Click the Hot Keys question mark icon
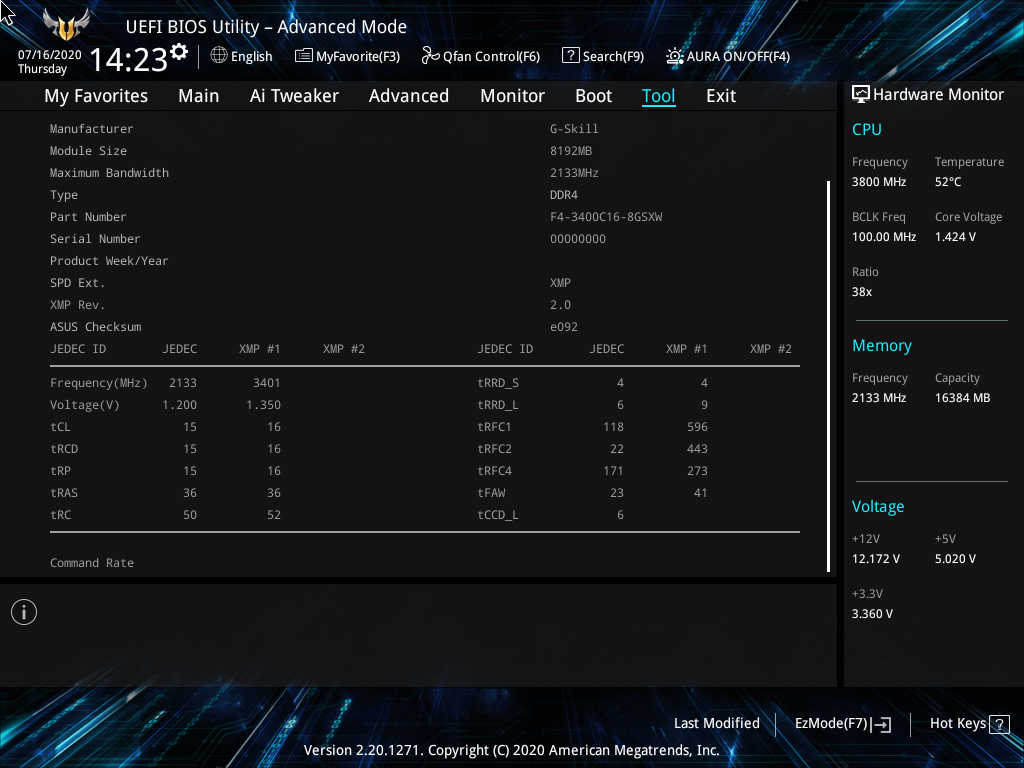The width and height of the screenshot is (1024, 768). click(x=999, y=724)
